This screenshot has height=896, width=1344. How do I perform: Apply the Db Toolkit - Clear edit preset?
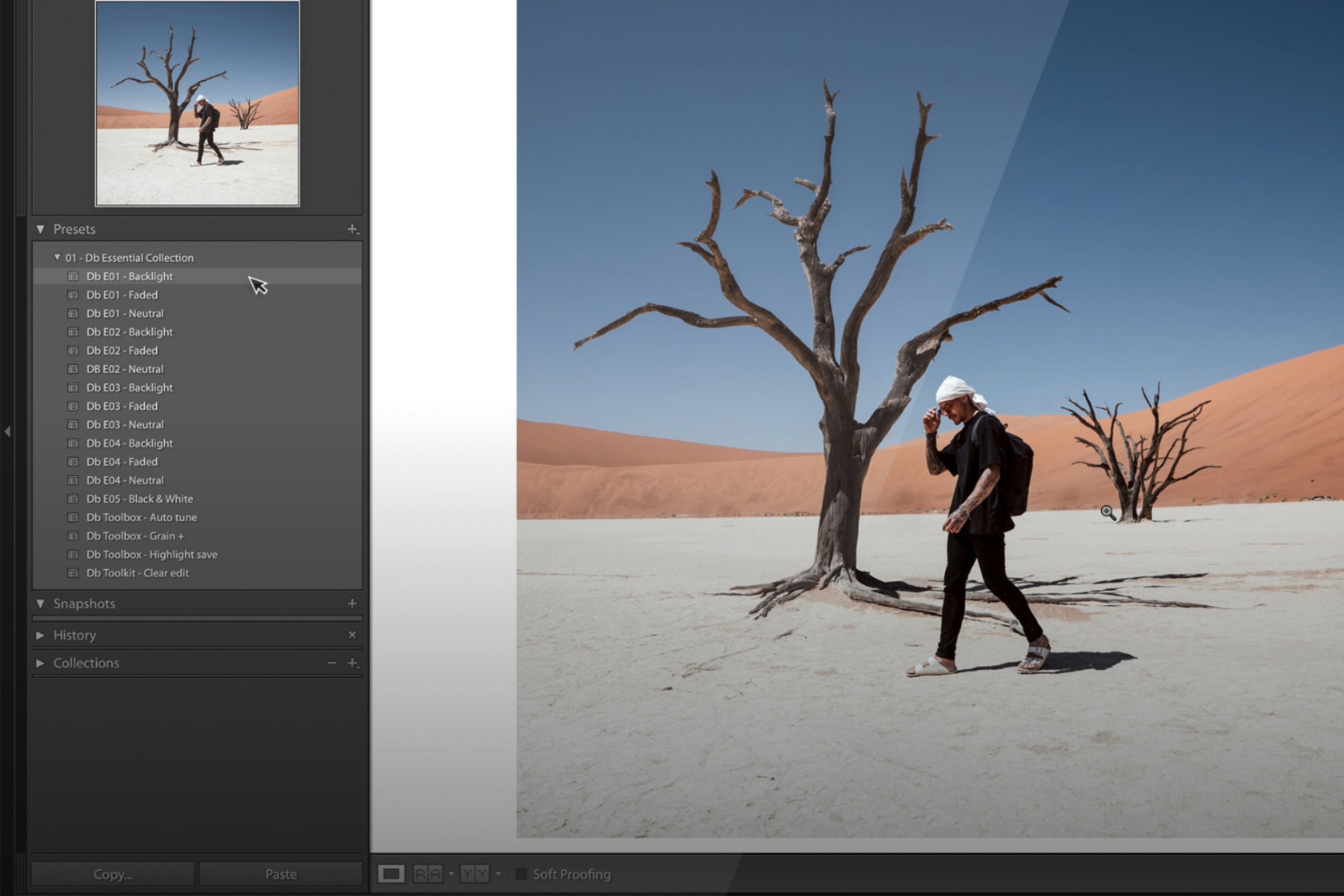197,573
